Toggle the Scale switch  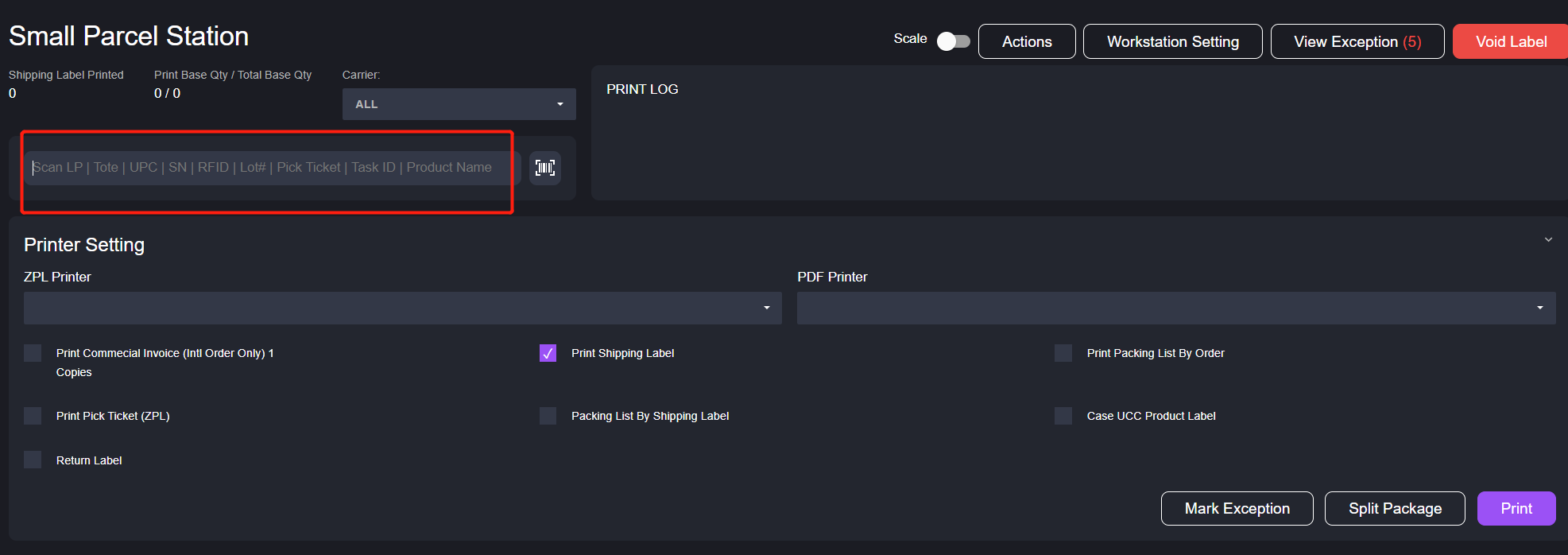pos(953,41)
